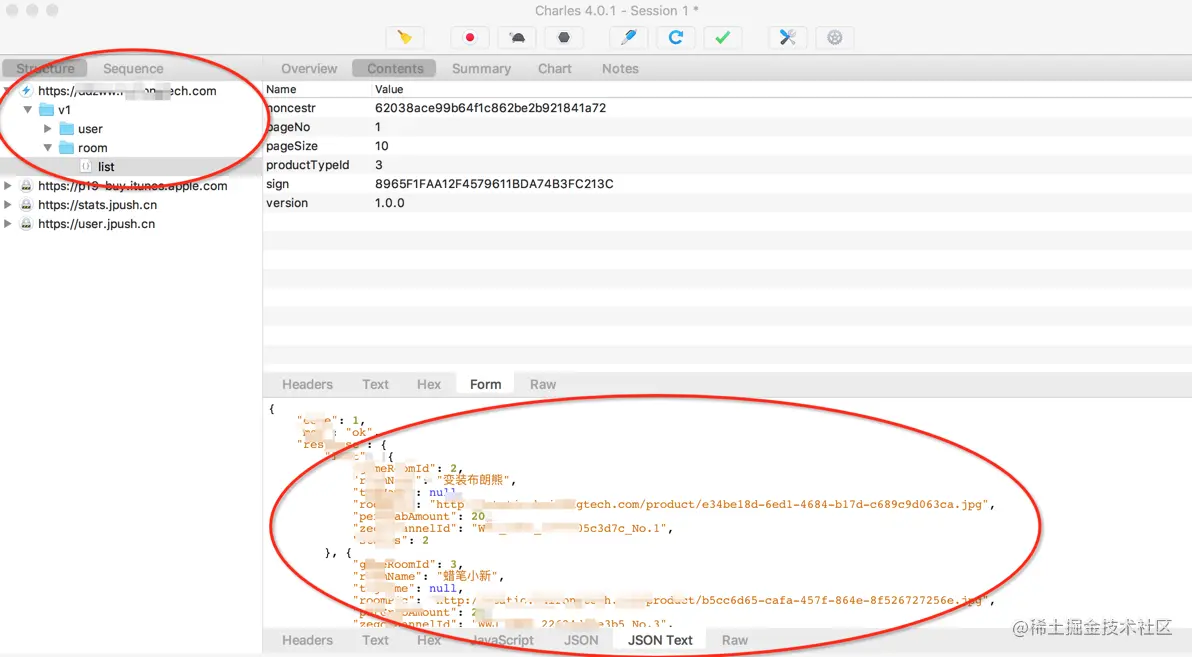This screenshot has height=657, width=1192.
Task: Select the noncestr parameter row
Action: tap(727, 108)
